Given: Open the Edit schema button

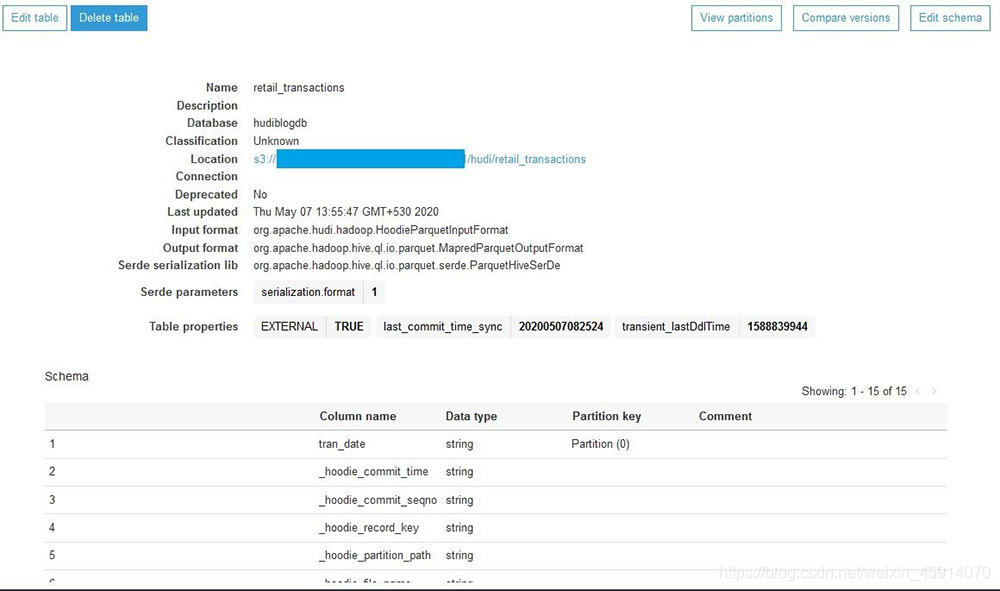Looking at the screenshot, I should [x=950, y=18].
